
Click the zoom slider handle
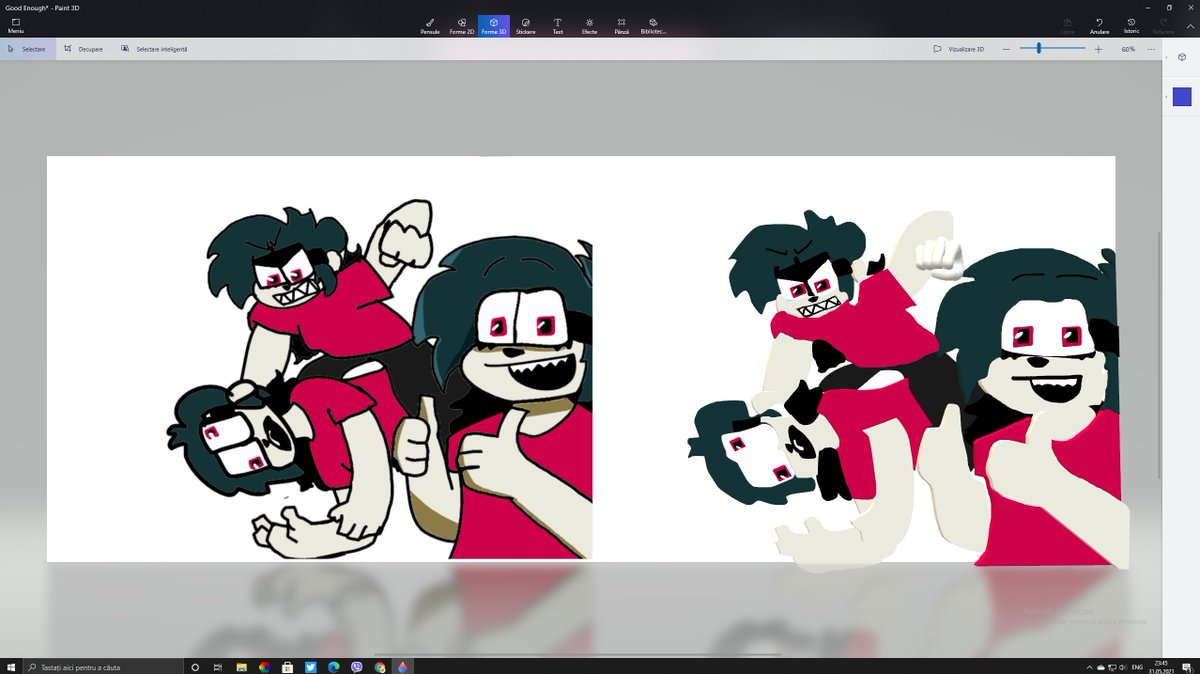[x=1039, y=48]
